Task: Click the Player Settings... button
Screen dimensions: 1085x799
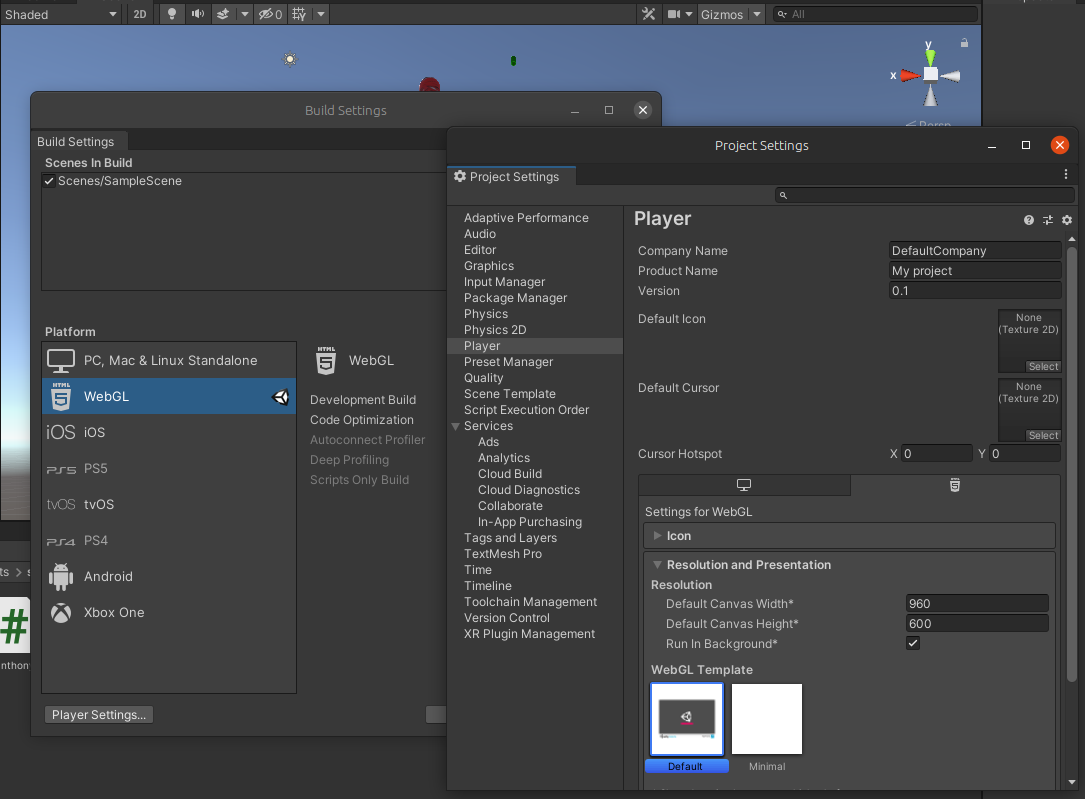Action: (99, 714)
